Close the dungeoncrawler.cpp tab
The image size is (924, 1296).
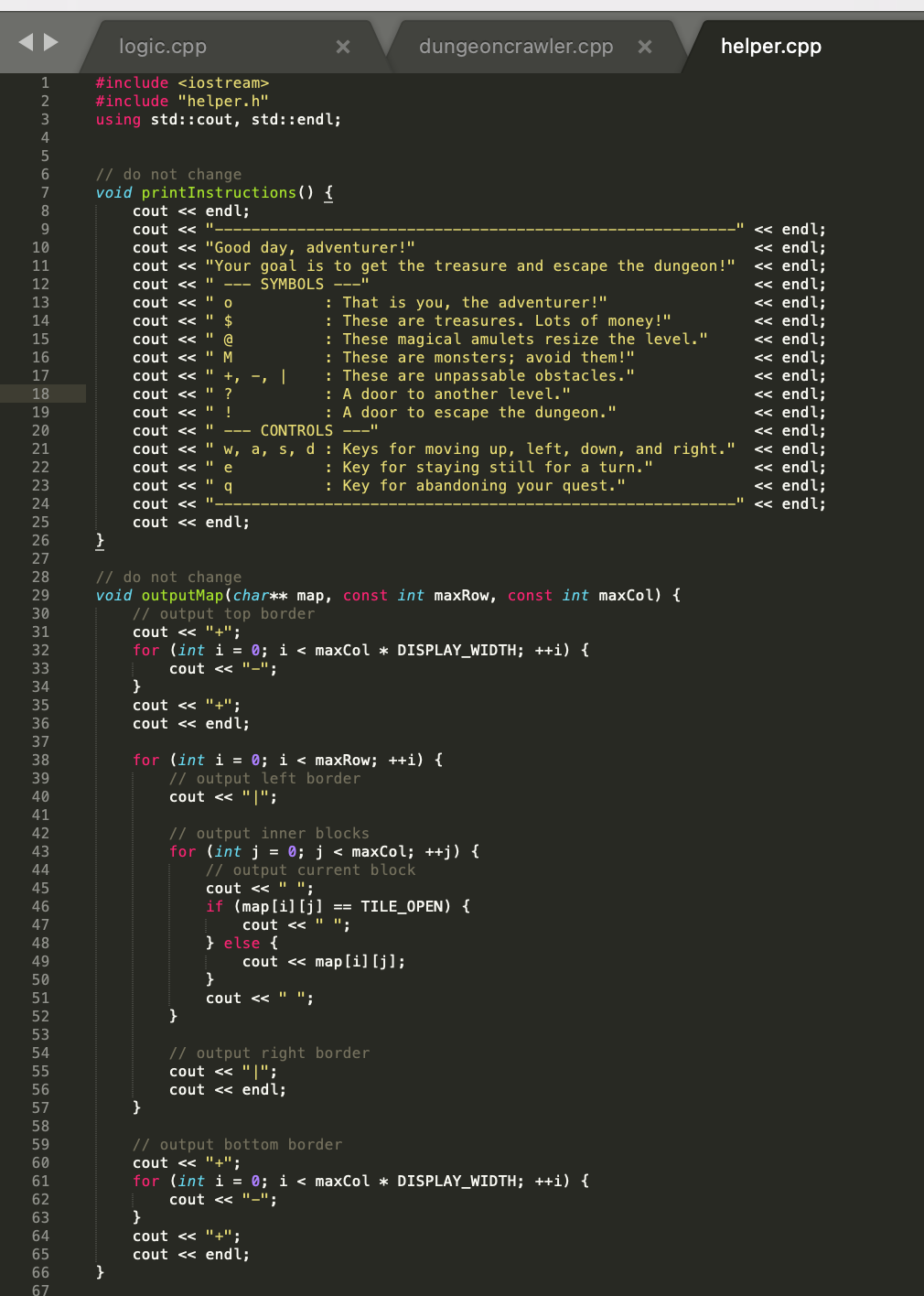point(644,46)
